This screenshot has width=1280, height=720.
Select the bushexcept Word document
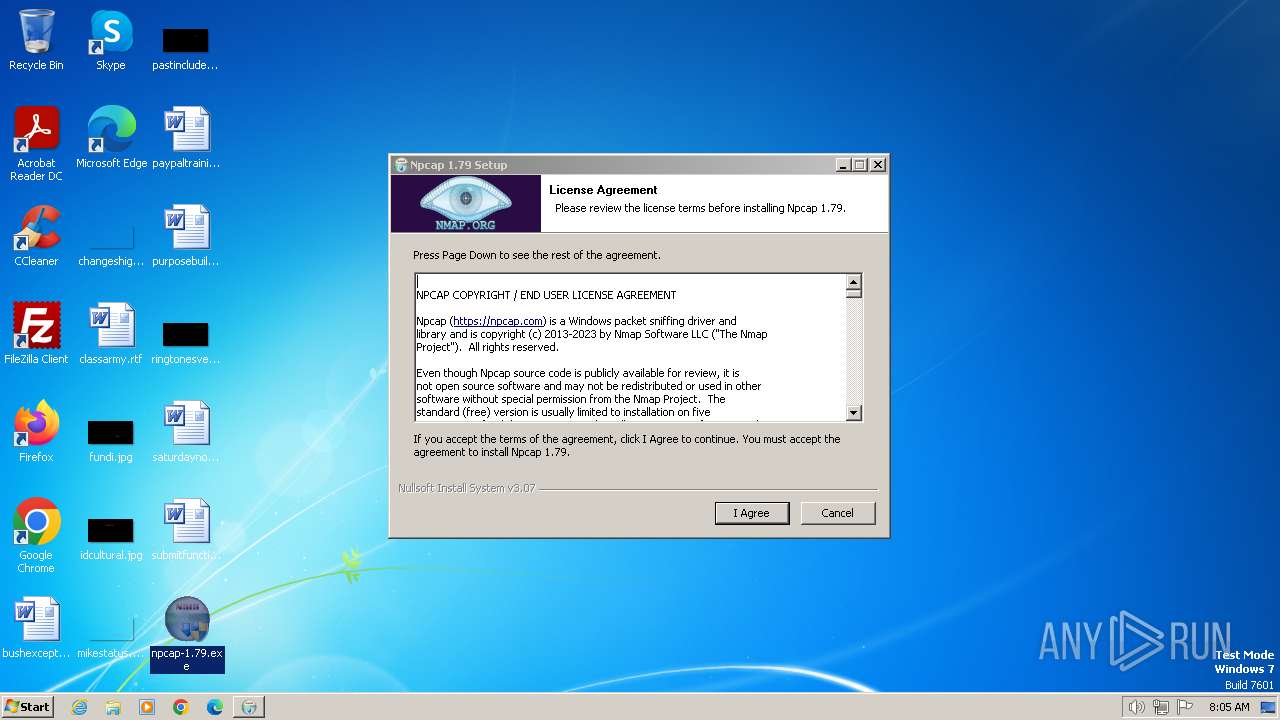pyautogui.click(x=36, y=628)
